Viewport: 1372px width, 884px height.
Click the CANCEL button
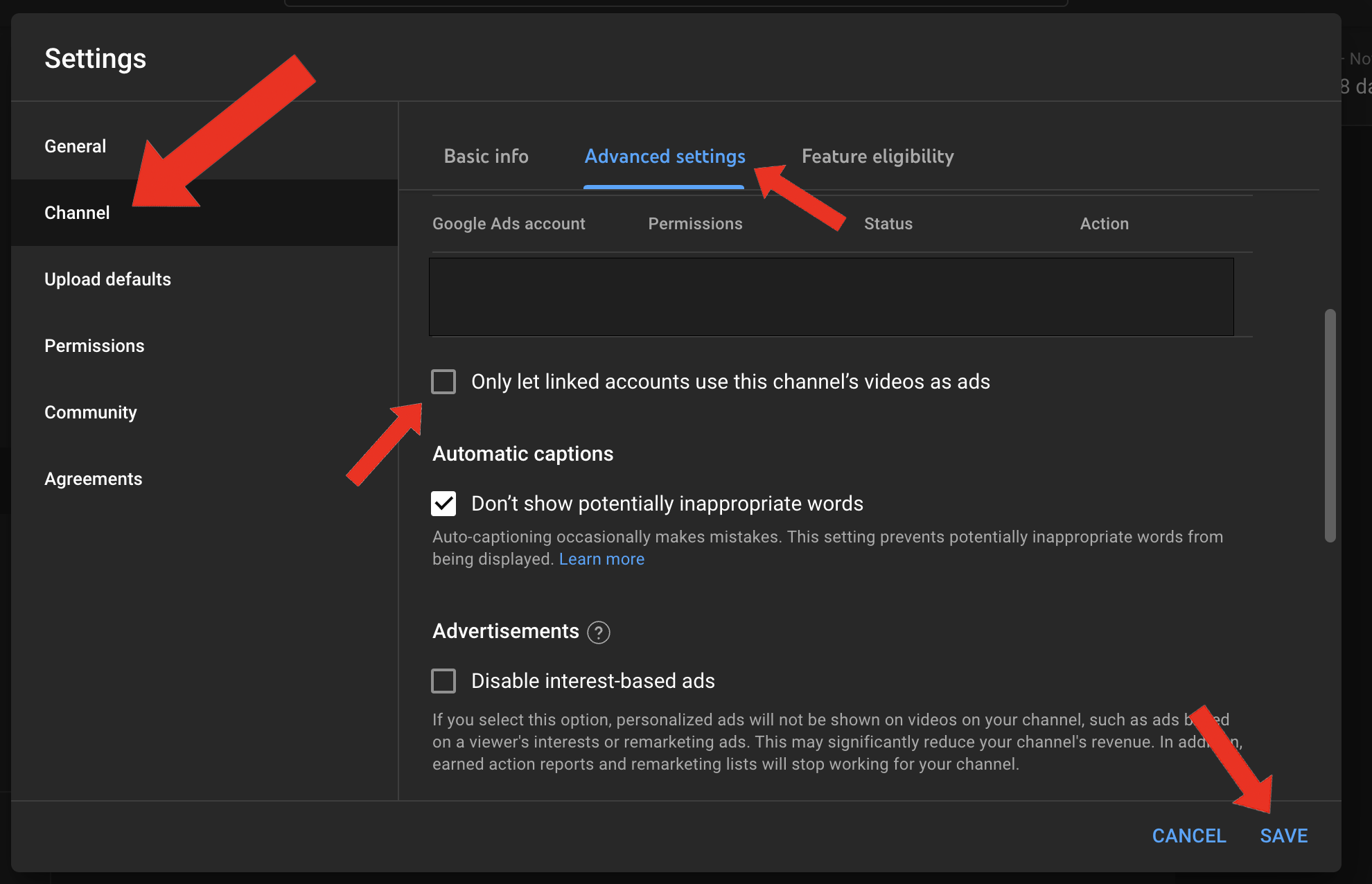point(1189,836)
